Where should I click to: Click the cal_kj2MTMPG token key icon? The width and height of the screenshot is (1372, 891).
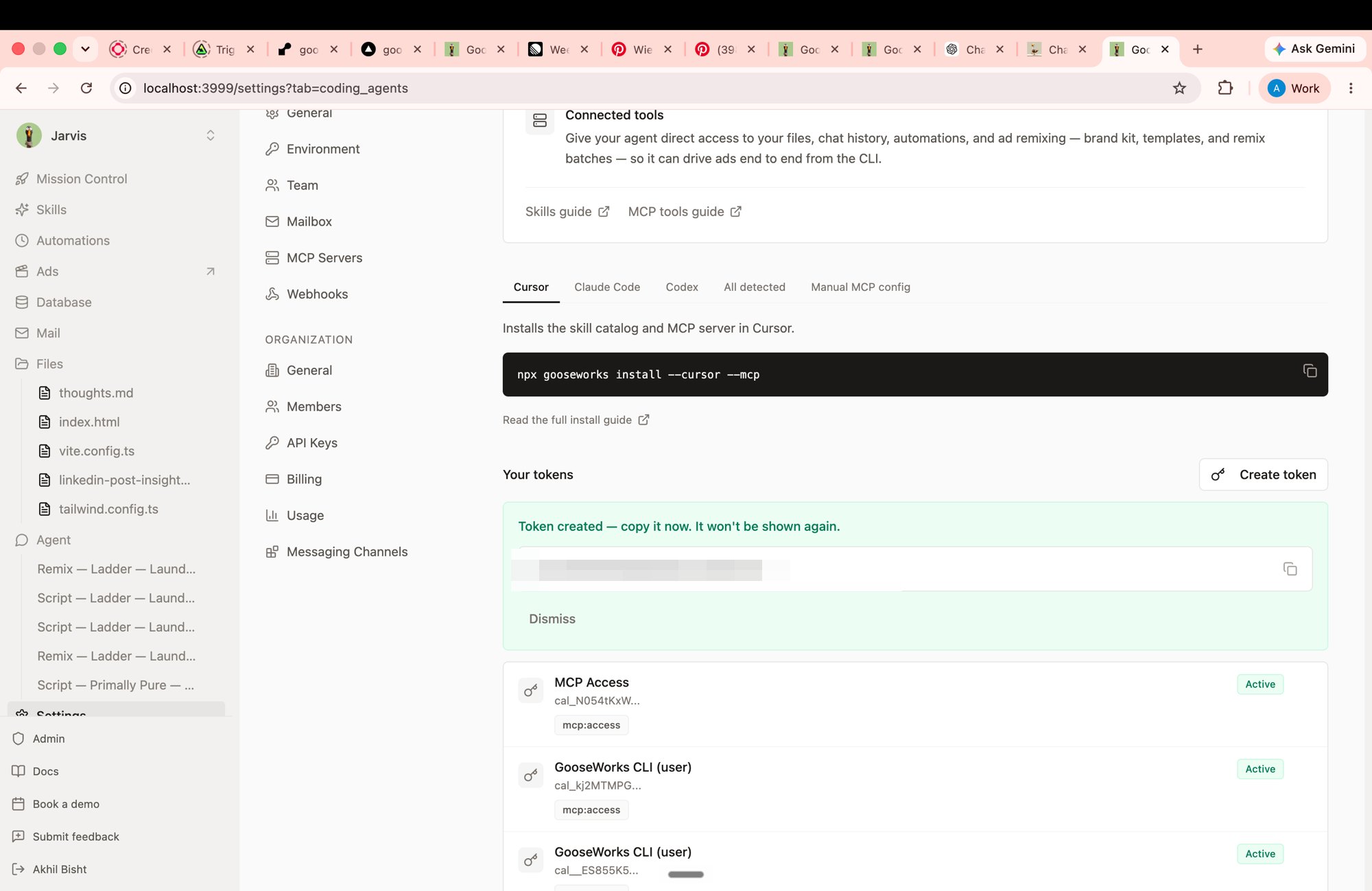click(x=530, y=775)
